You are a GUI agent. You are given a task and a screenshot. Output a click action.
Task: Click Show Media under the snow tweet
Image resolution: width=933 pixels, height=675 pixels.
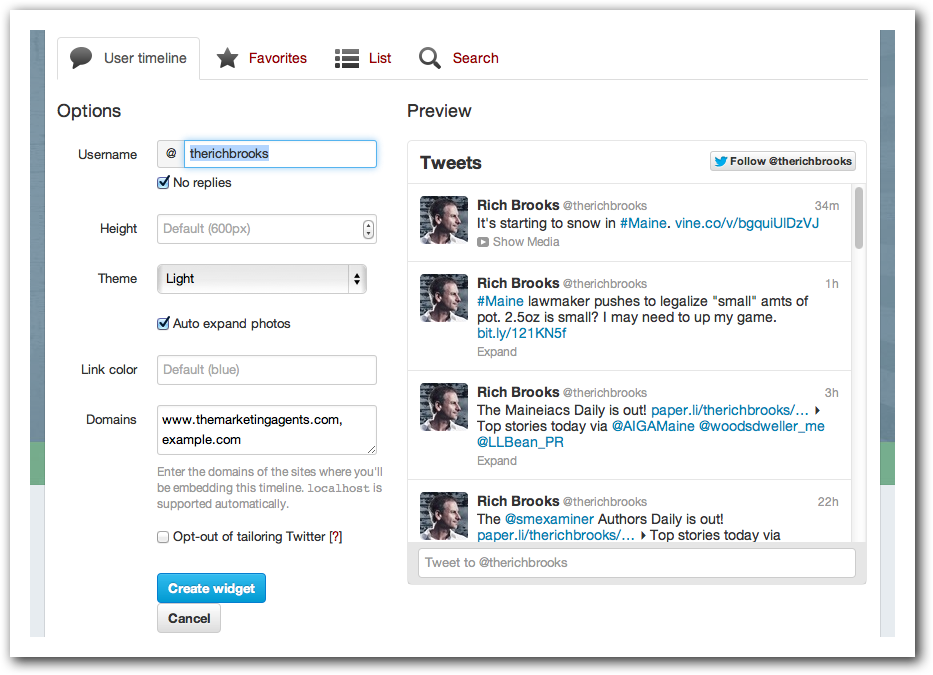518,242
